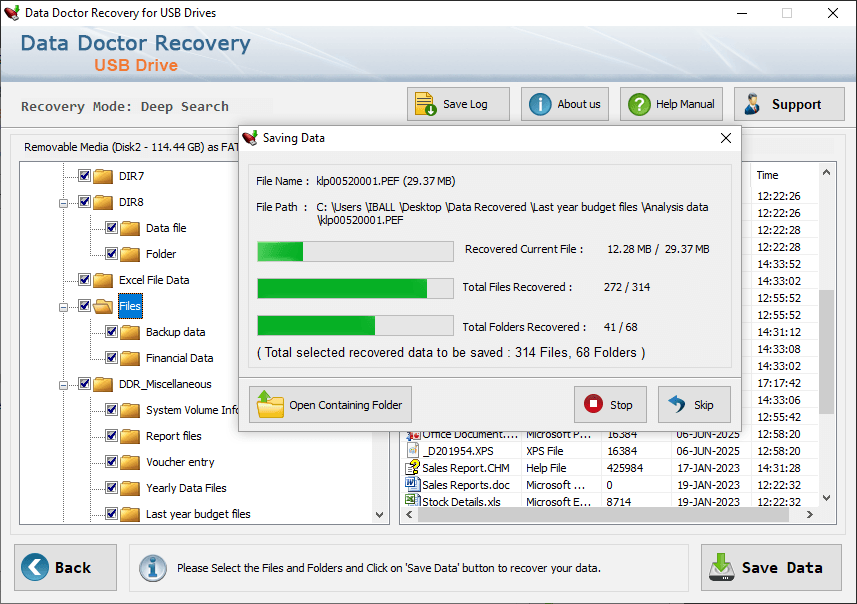This screenshot has width=857, height=604.
Task: Toggle the Last year budget files checkbox
Action: 111,513
